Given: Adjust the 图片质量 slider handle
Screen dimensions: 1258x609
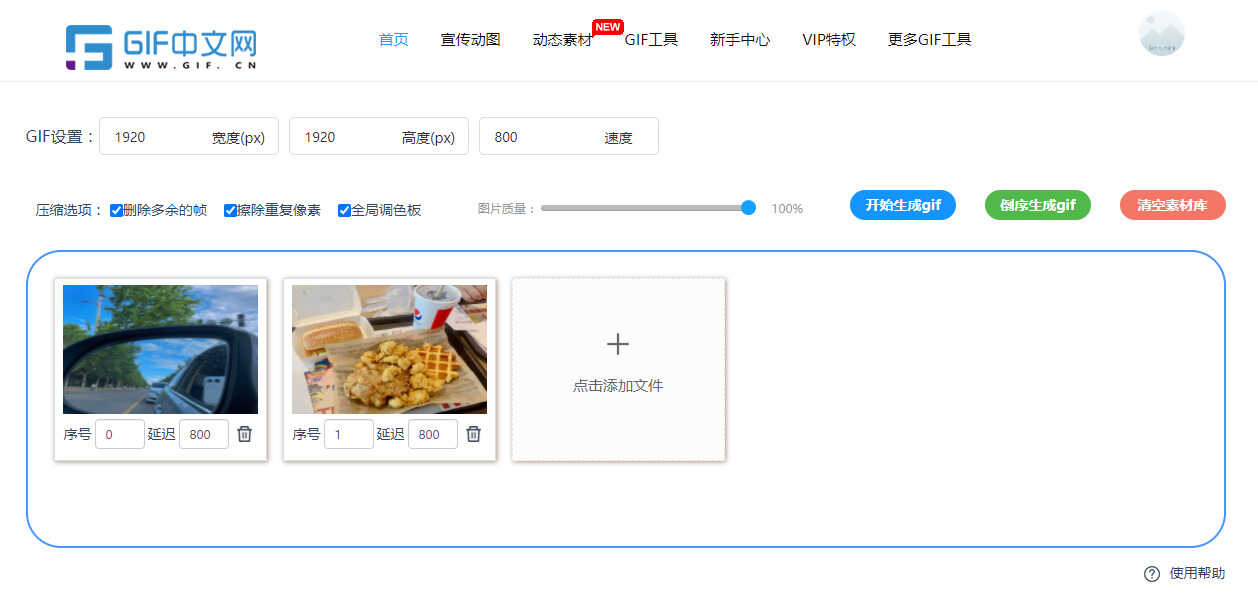Looking at the screenshot, I should click(x=748, y=208).
